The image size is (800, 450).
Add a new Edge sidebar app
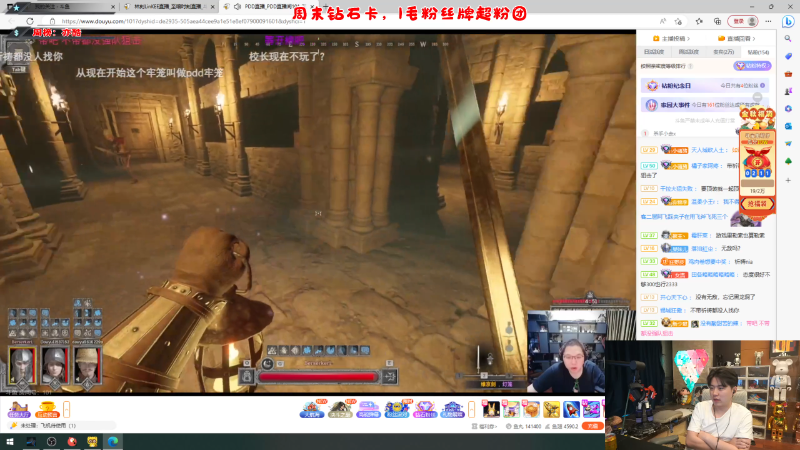(x=788, y=180)
